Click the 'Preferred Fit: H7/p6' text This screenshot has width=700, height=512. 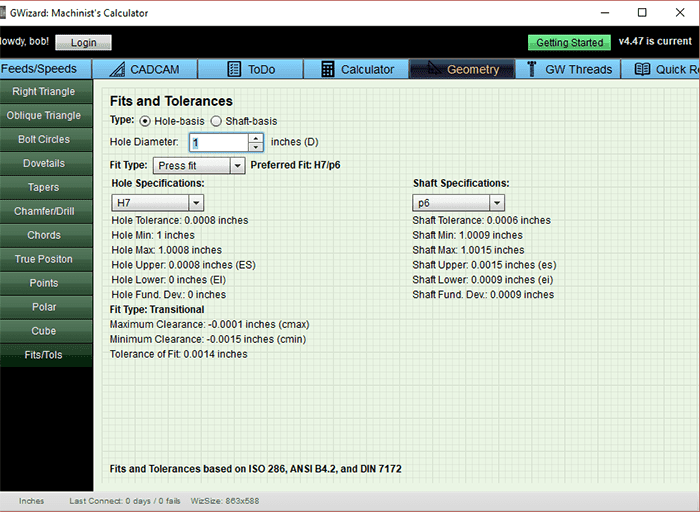(x=295, y=165)
